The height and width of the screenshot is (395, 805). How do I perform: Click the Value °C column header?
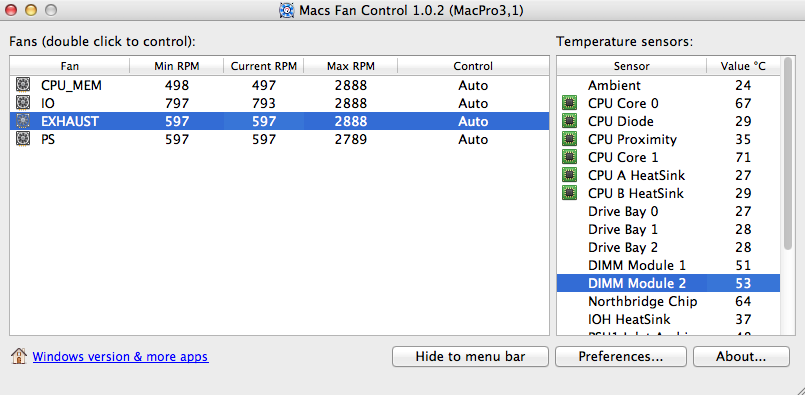[x=743, y=66]
